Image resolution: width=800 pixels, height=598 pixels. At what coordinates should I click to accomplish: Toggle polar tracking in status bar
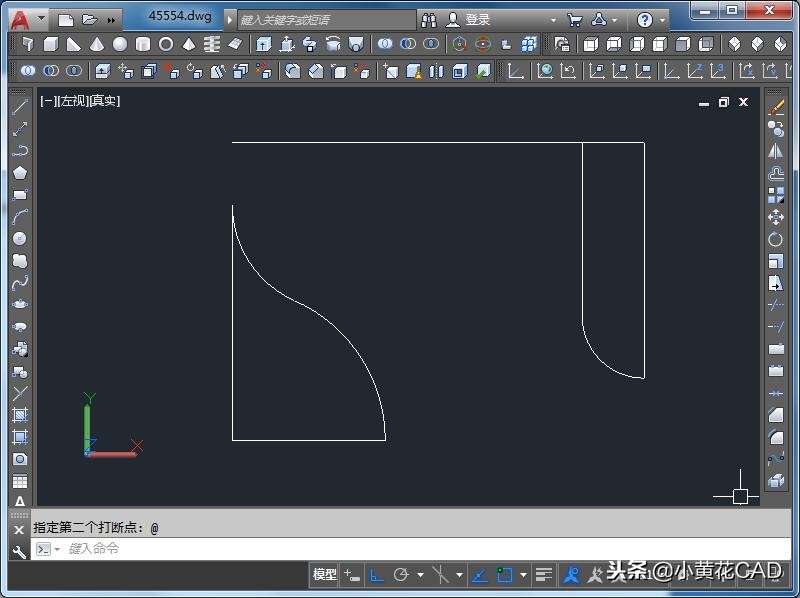pos(401,575)
